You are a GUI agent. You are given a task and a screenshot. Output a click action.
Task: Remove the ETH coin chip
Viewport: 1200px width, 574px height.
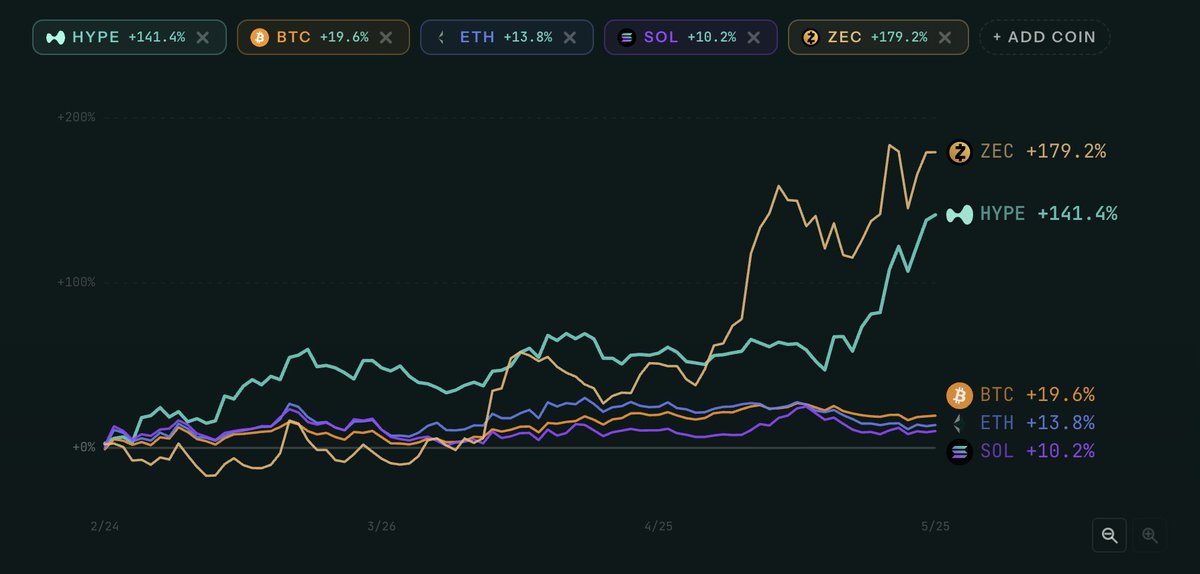click(x=569, y=37)
